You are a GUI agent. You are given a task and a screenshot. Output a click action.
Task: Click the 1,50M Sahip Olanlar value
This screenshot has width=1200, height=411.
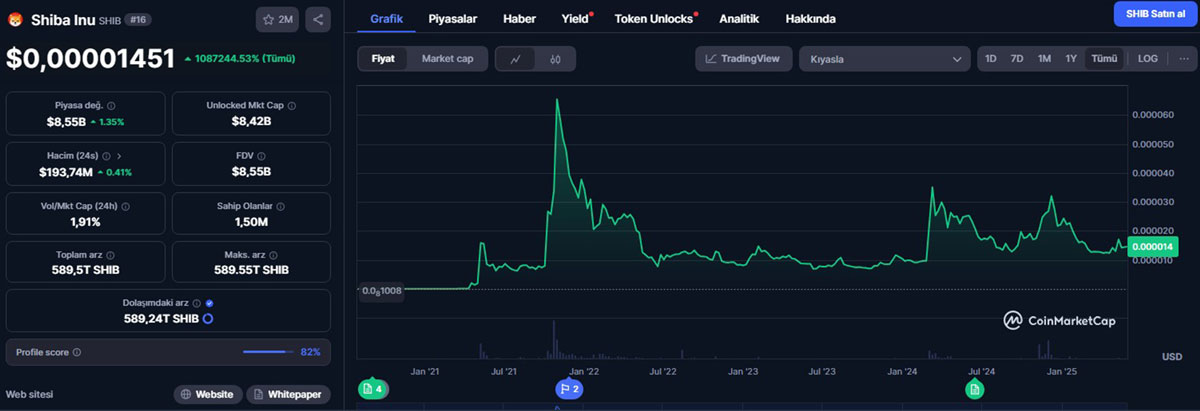pyautogui.click(x=251, y=221)
